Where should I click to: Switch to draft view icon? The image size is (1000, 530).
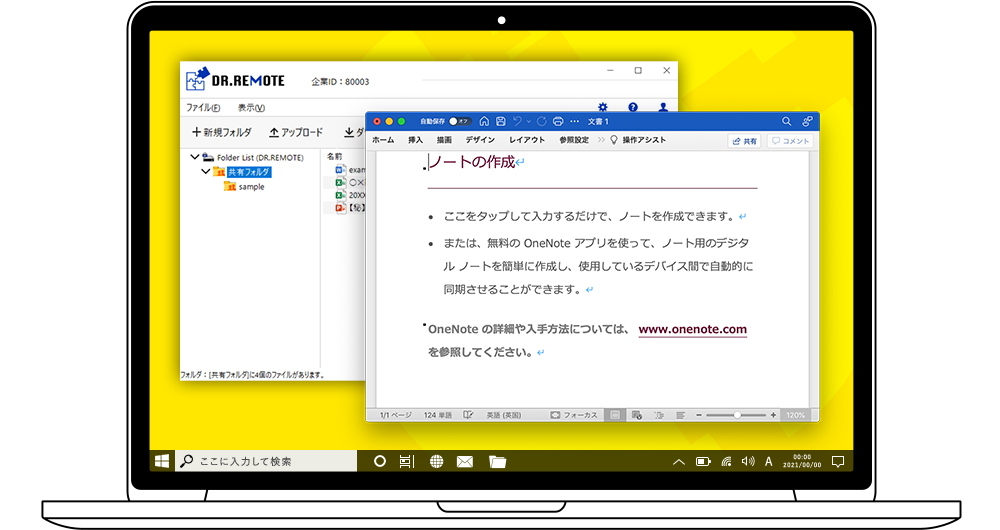680,415
